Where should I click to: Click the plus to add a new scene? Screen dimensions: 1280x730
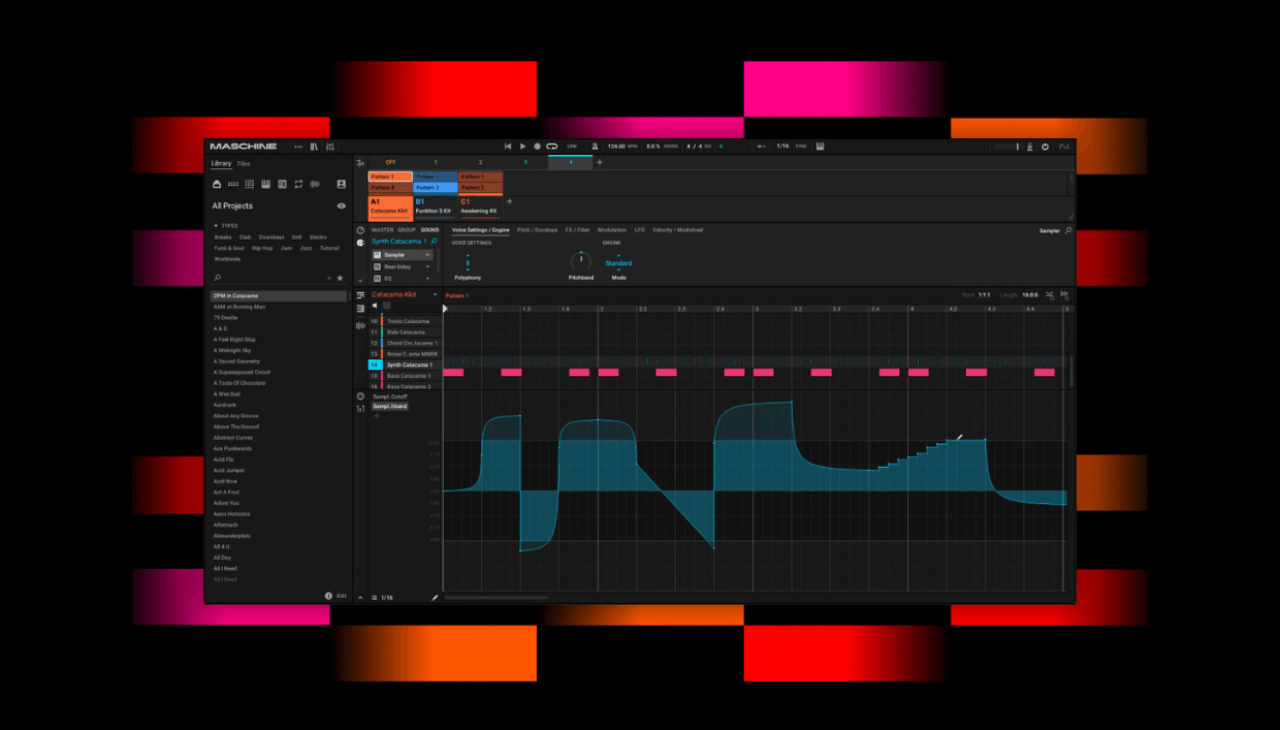pos(599,161)
